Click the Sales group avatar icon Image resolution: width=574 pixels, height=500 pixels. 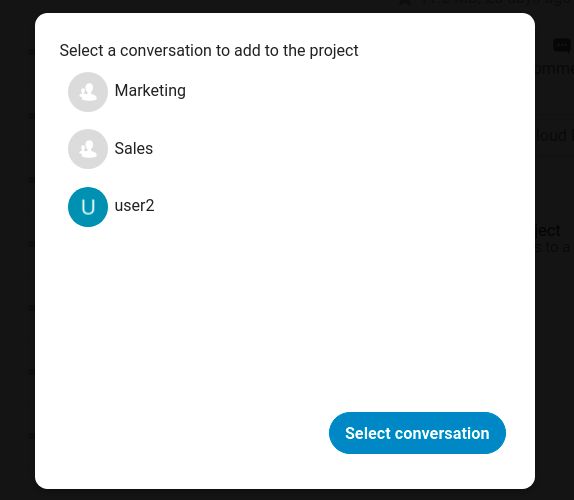[88, 149]
